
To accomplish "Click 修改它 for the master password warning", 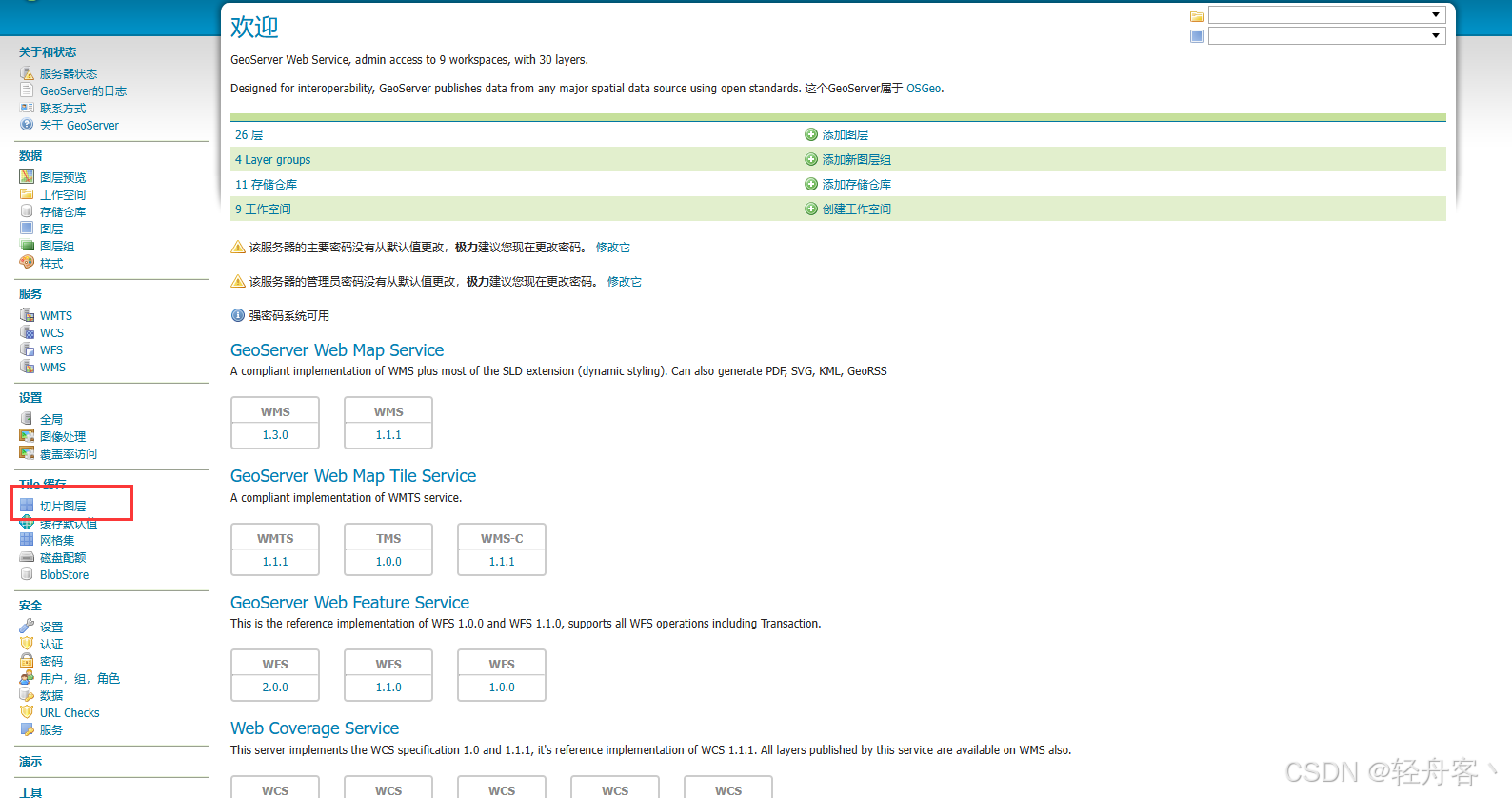I will 613,248.
